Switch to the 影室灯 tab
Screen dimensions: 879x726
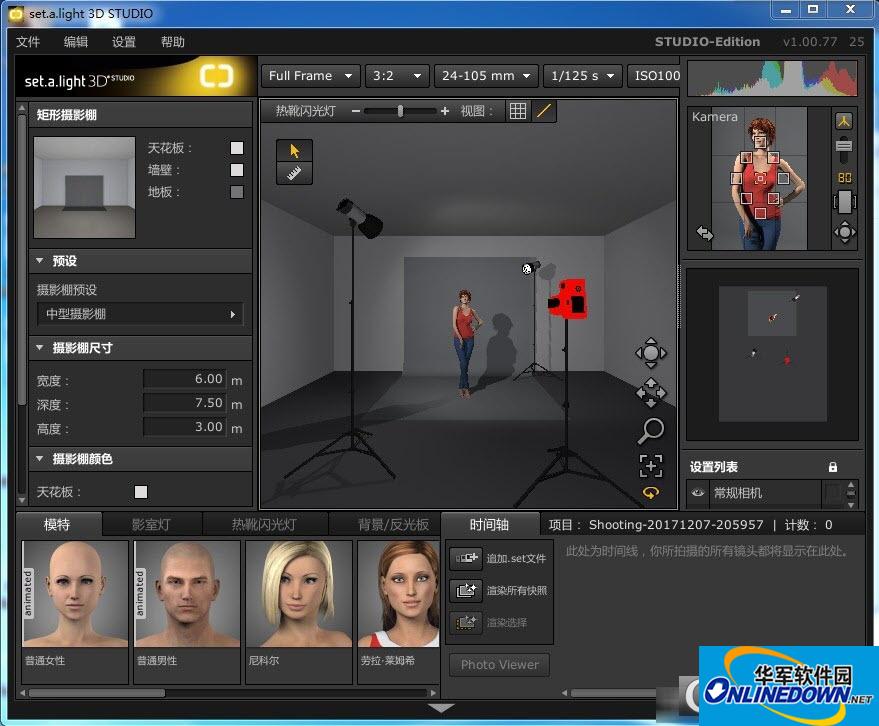151,524
